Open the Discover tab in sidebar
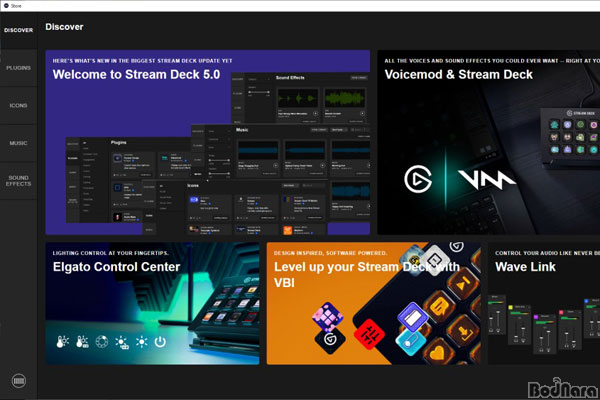 (18, 30)
